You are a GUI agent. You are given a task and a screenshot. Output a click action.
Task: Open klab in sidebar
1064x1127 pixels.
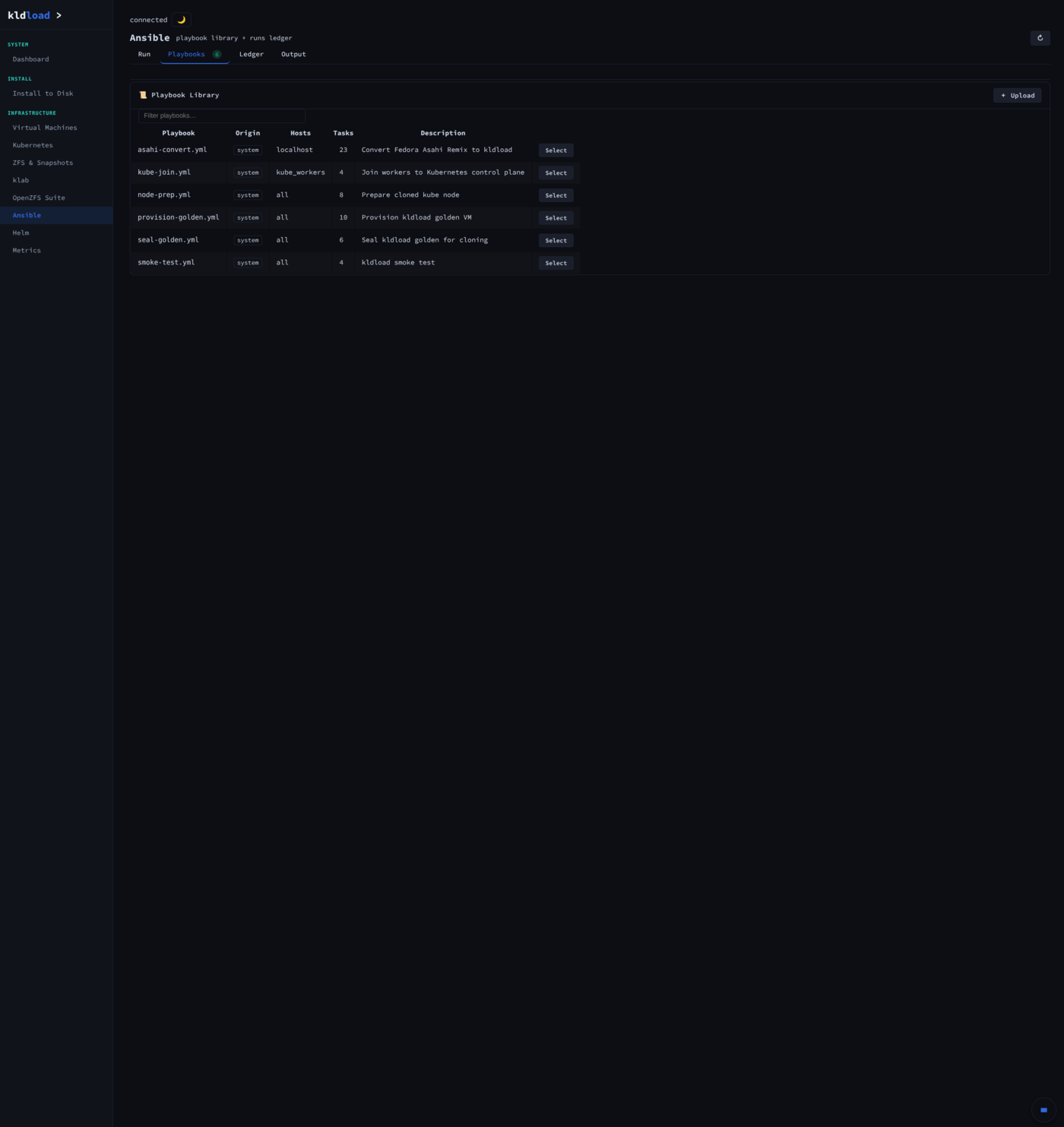pos(56,180)
